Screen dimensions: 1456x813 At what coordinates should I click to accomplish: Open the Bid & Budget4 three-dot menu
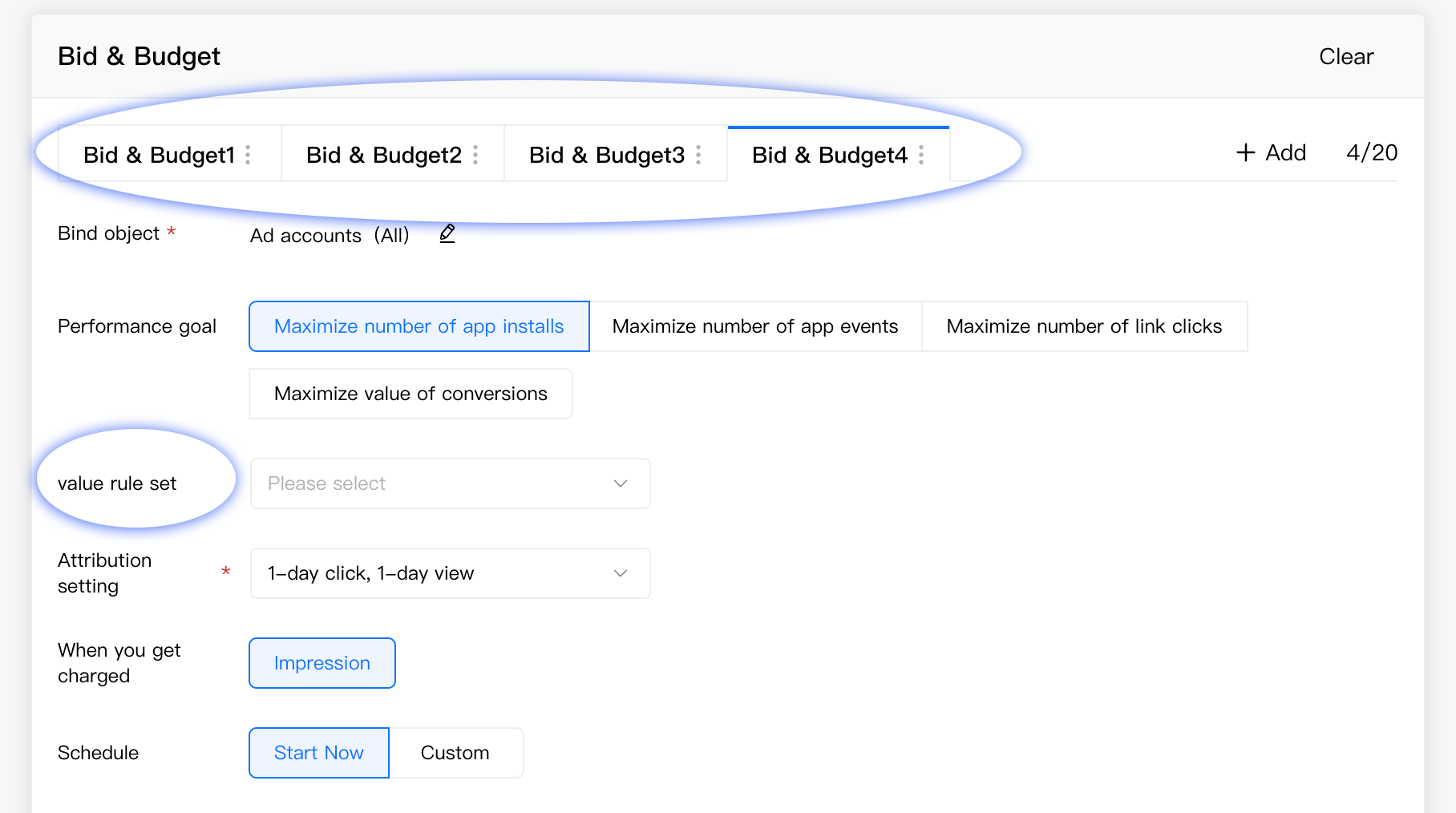click(921, 155)
